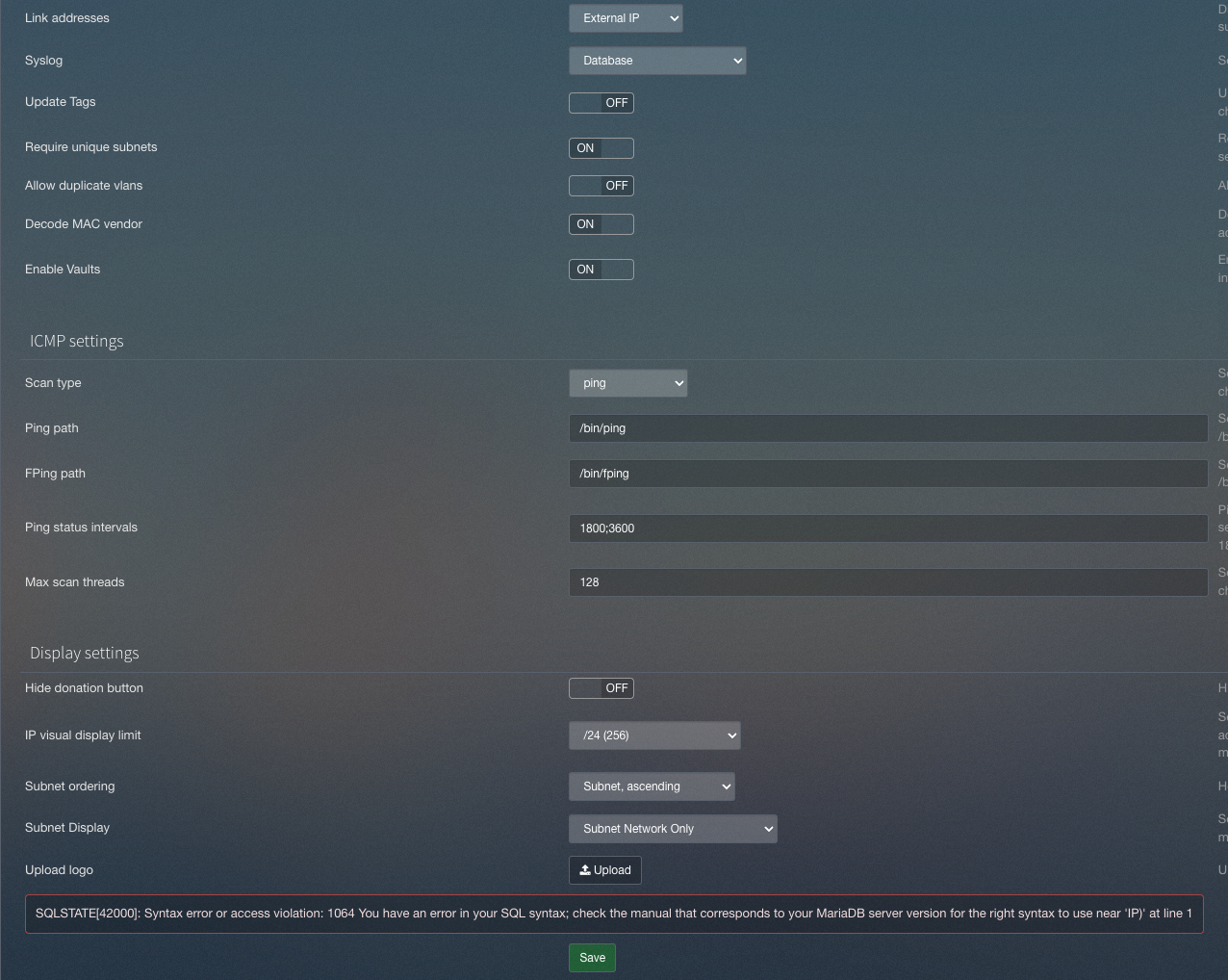This screenshot has width=1228, height=980.
Task: Open the Link addresses dropdown
Action: tap(626, 17)
